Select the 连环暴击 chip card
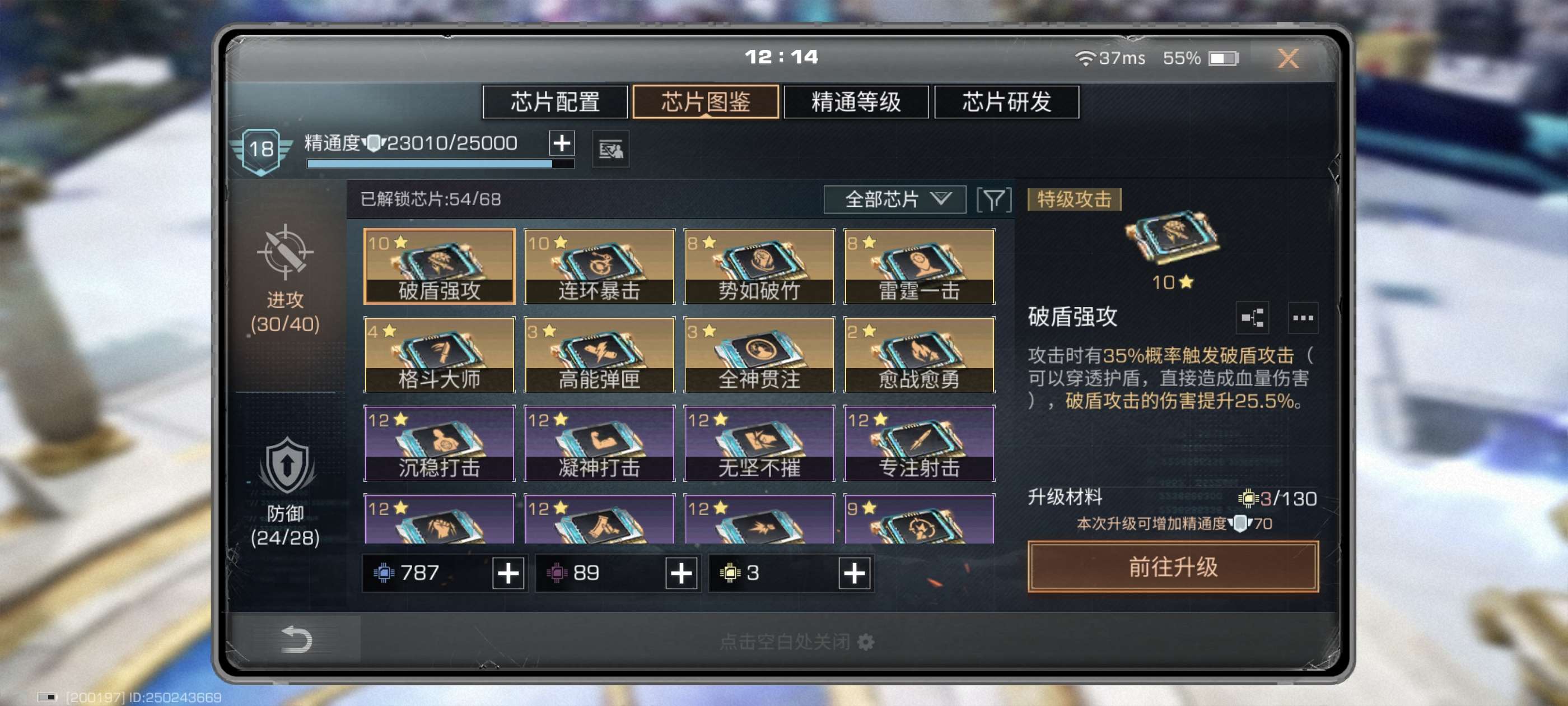This screenshot has width=1568, height=706. [x=600, y=266]
